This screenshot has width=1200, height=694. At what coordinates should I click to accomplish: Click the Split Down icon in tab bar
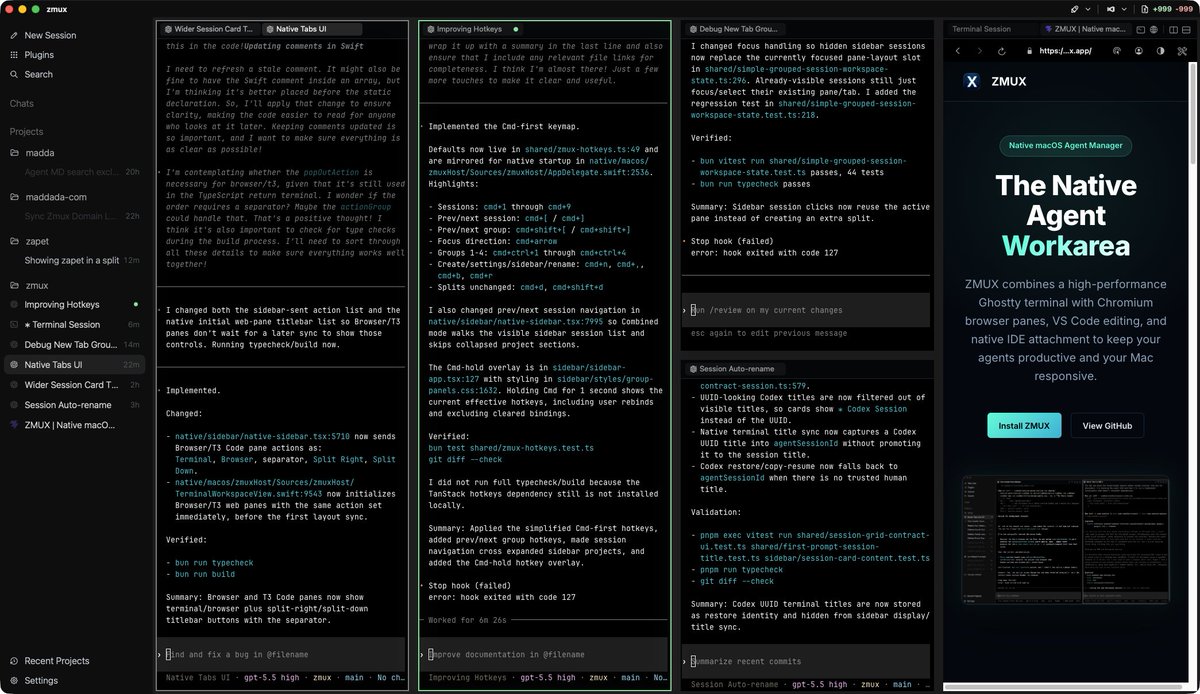(x=1186, y=29)
